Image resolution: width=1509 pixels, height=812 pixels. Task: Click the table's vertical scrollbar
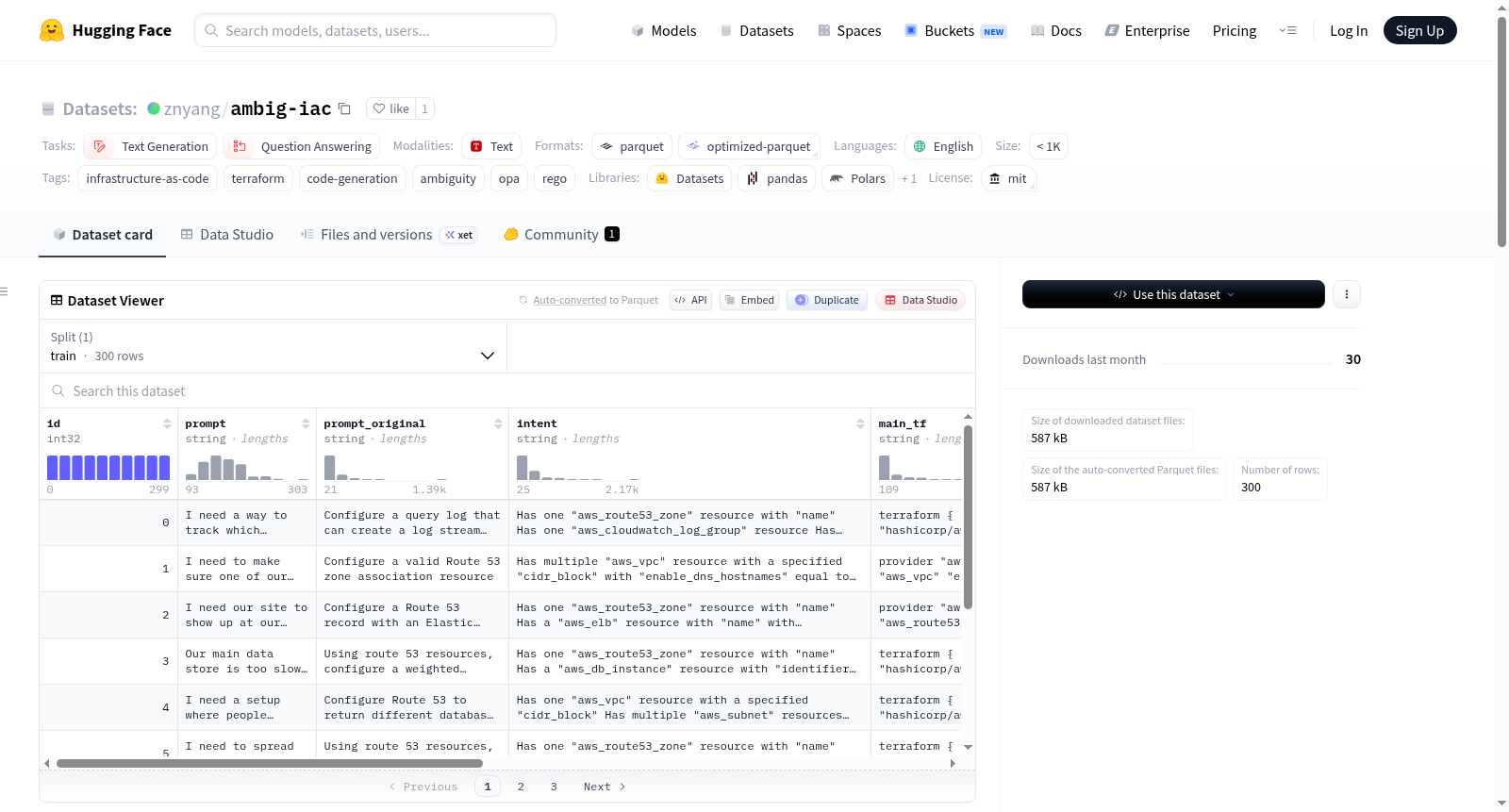(x=968, y=517)
